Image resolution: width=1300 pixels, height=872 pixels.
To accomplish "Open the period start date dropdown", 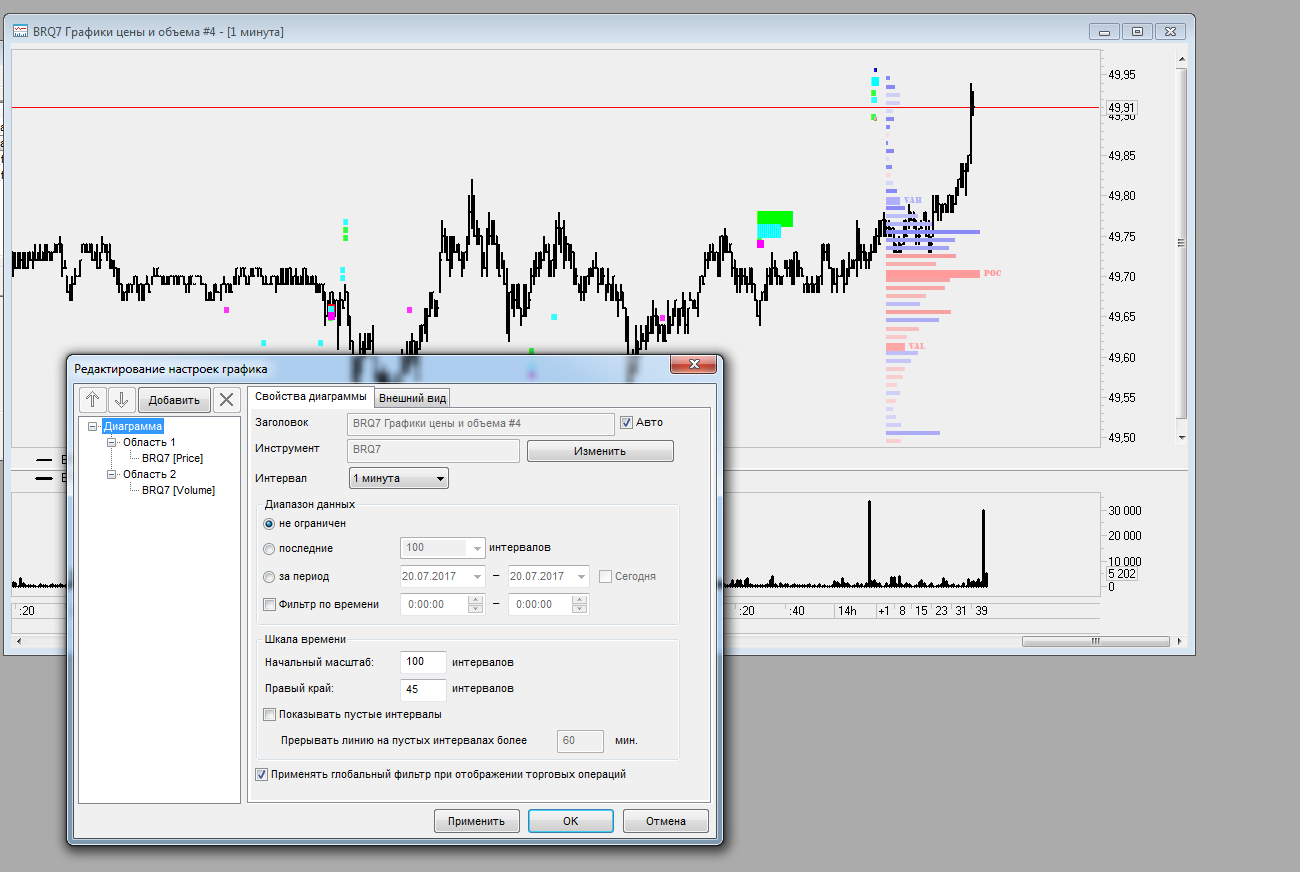I will coord(475,577).
